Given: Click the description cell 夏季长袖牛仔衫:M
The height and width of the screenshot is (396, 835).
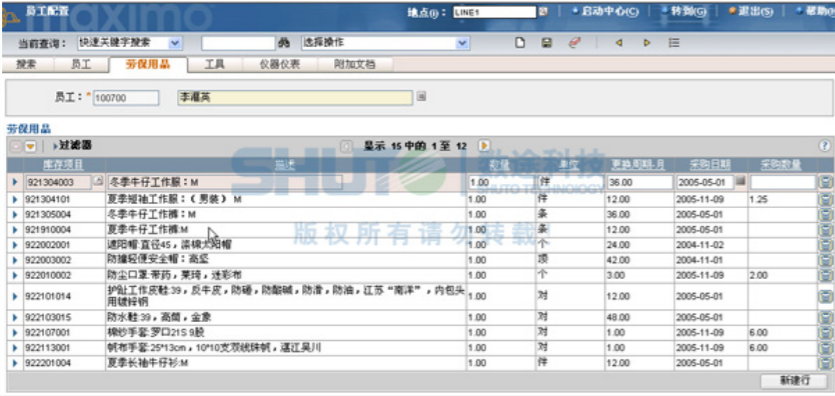Looking at the screenshot, I should click(x=285, y=363).
